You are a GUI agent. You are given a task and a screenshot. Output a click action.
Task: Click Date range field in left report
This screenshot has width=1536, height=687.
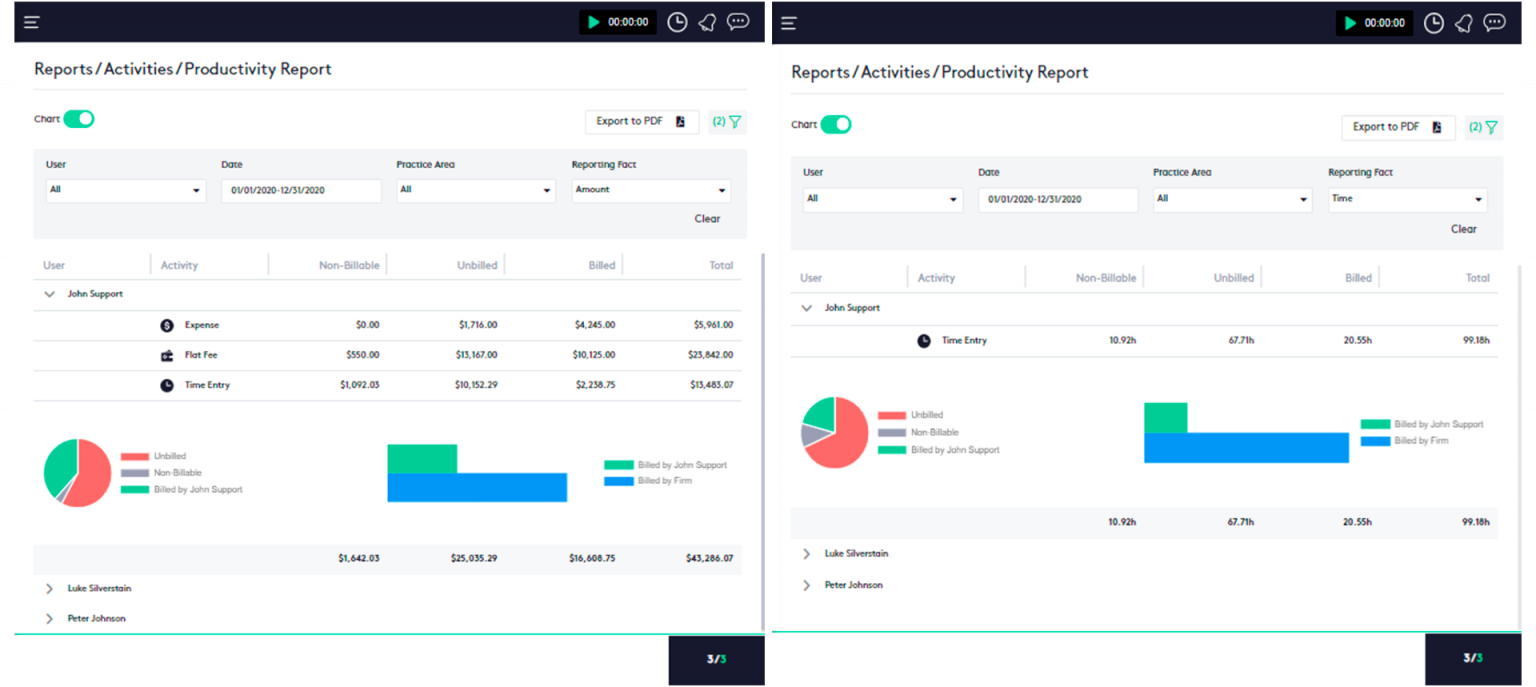(x=301, y=190)
